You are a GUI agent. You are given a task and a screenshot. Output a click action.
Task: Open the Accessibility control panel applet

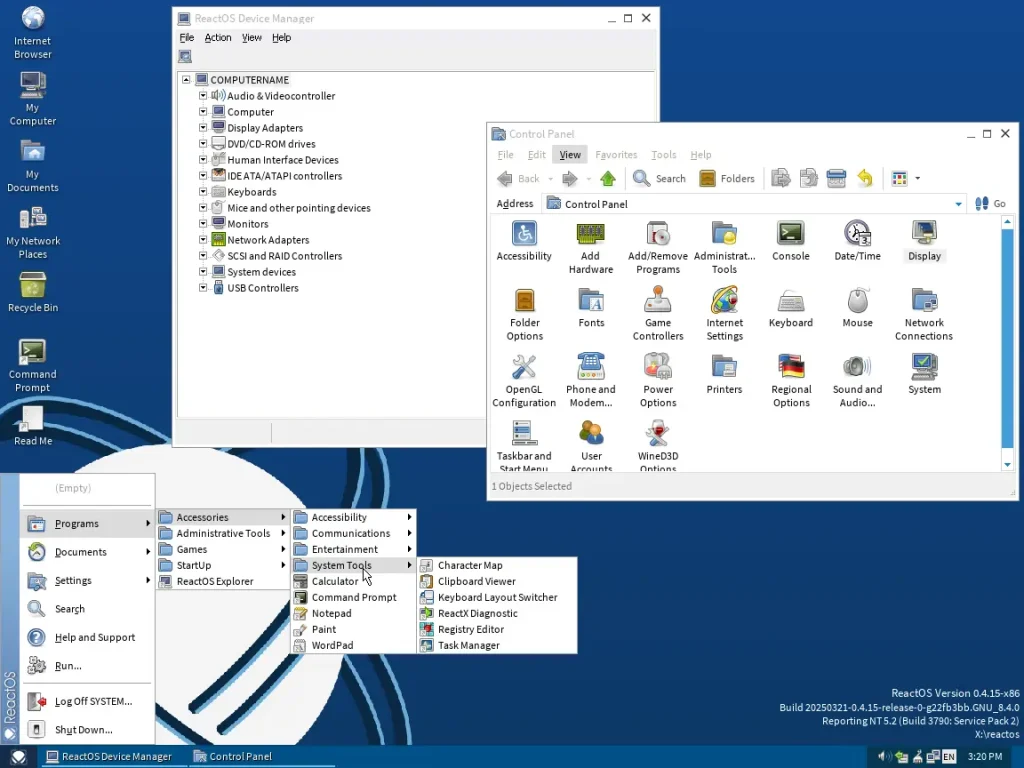tap(524, 241)
